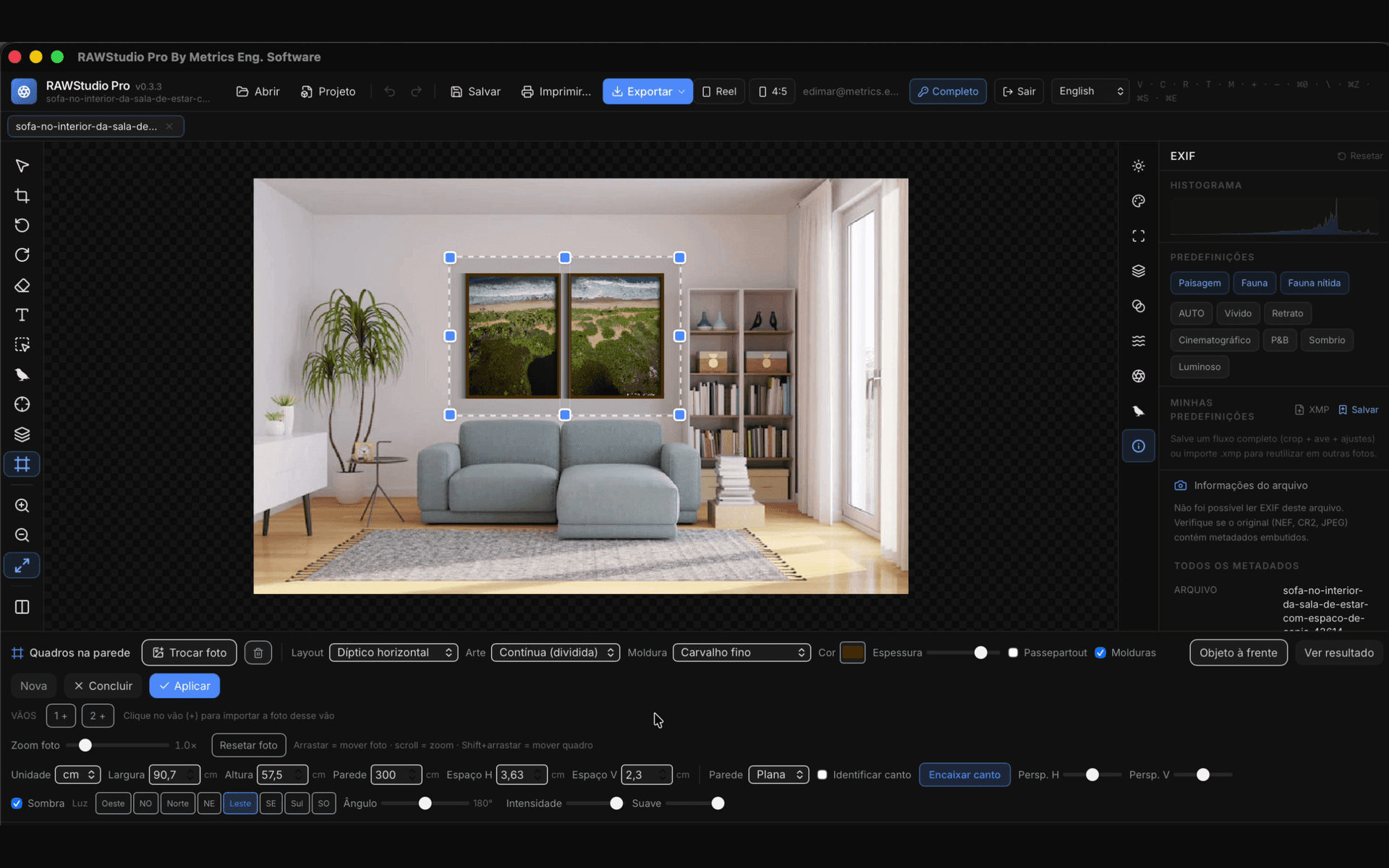Image resolution: width=1389 pixels, height=868 pixels.
Task: Delete frame with trash icon
Action: click(x=258, y=652)
